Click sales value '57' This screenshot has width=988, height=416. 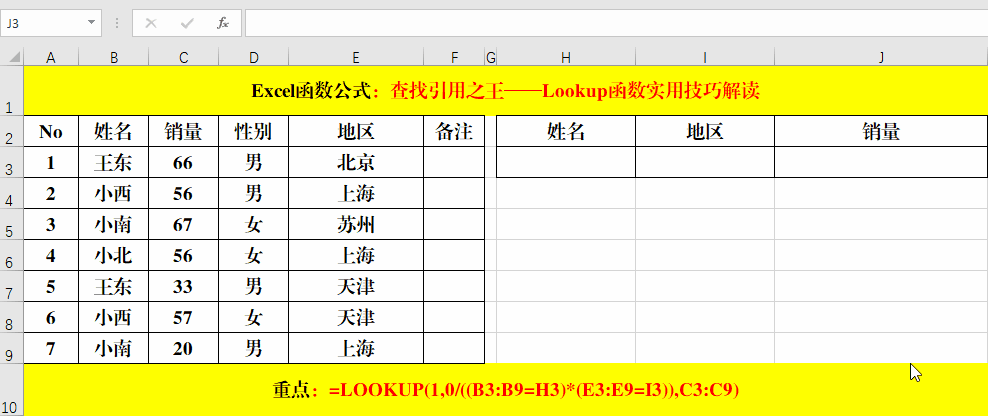tap(183, 317)
